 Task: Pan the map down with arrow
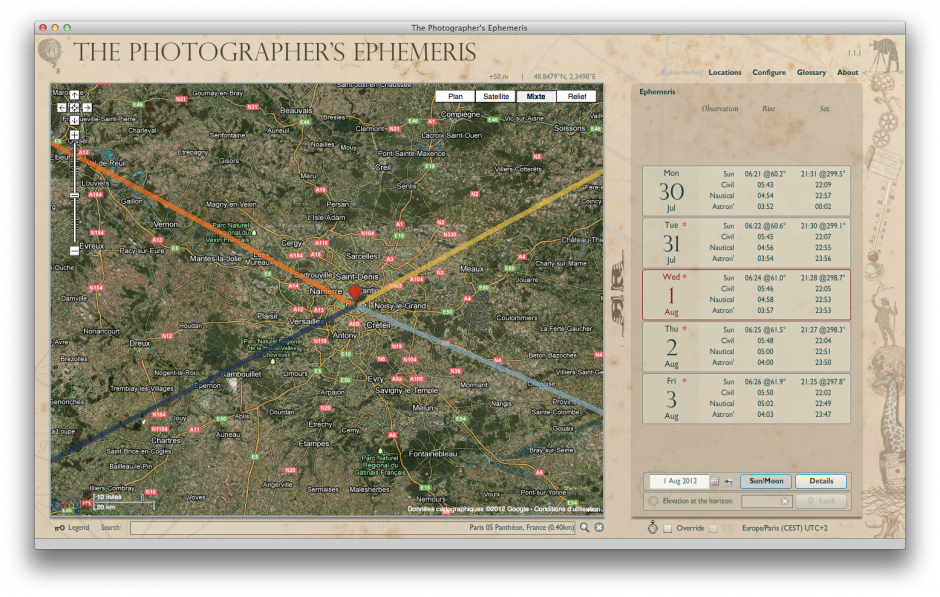click(74, 120)
